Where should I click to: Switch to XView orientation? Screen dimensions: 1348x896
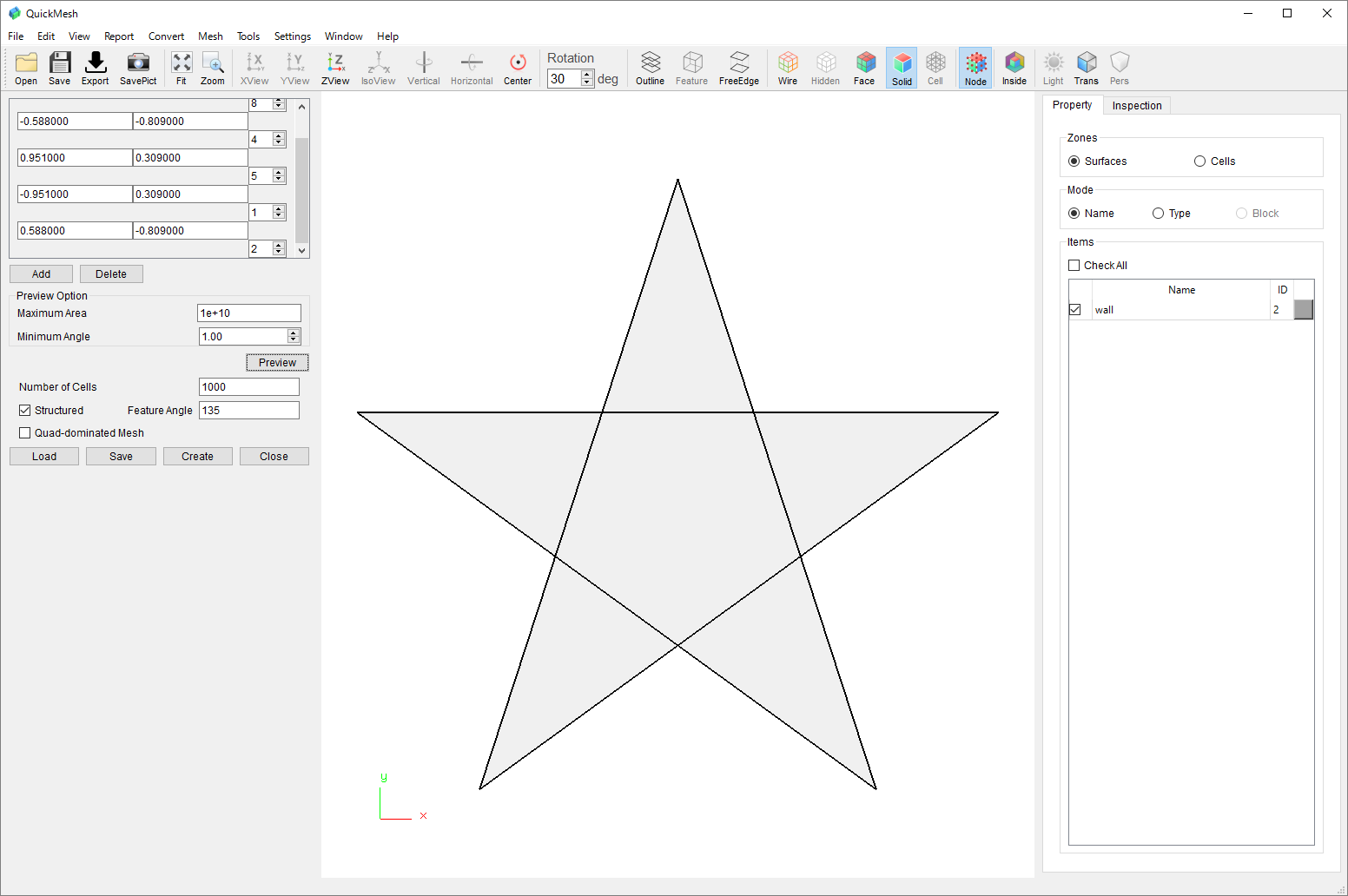(x=254, y=68)
